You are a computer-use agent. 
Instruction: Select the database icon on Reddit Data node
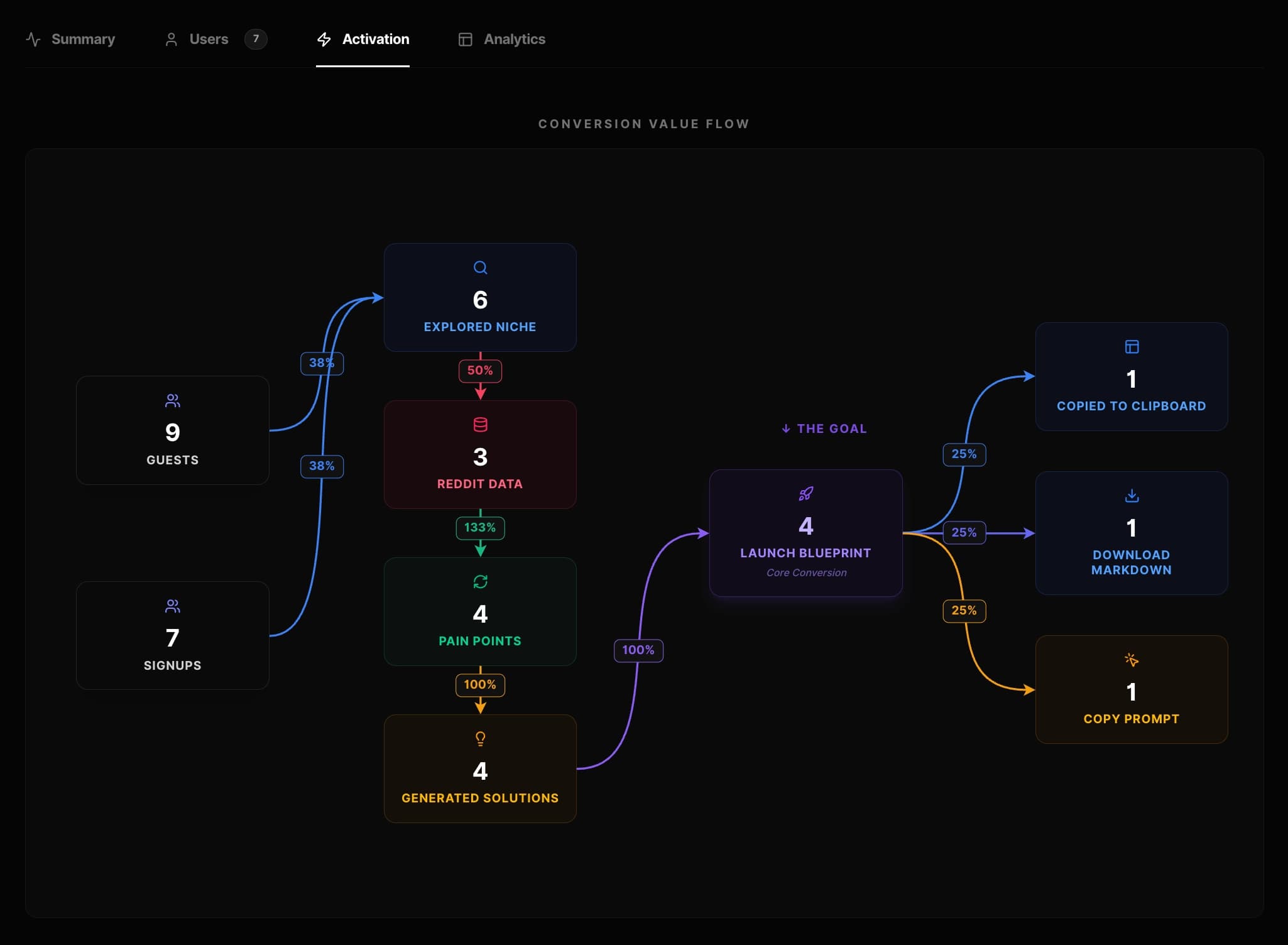point(480,424)
